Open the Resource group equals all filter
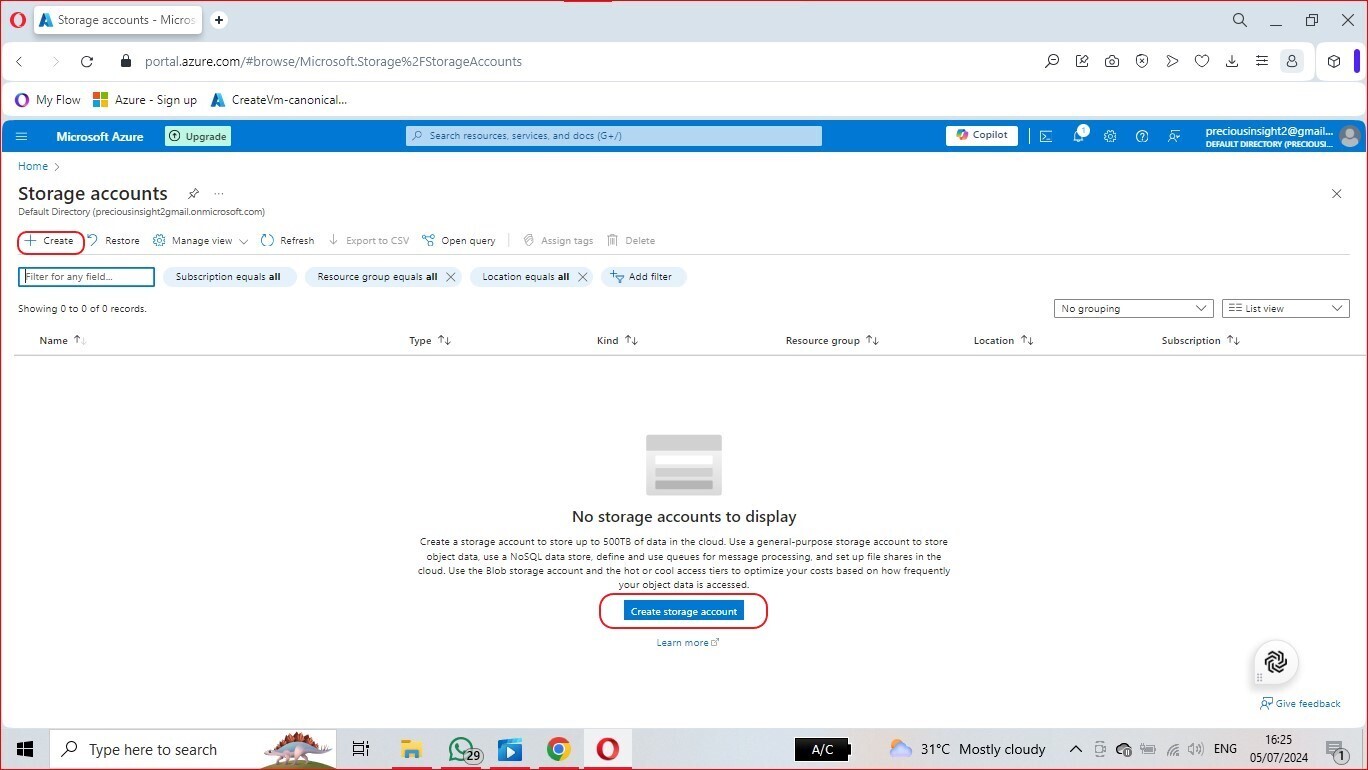This screenshot has height=770, width=1368. (377, 277)
